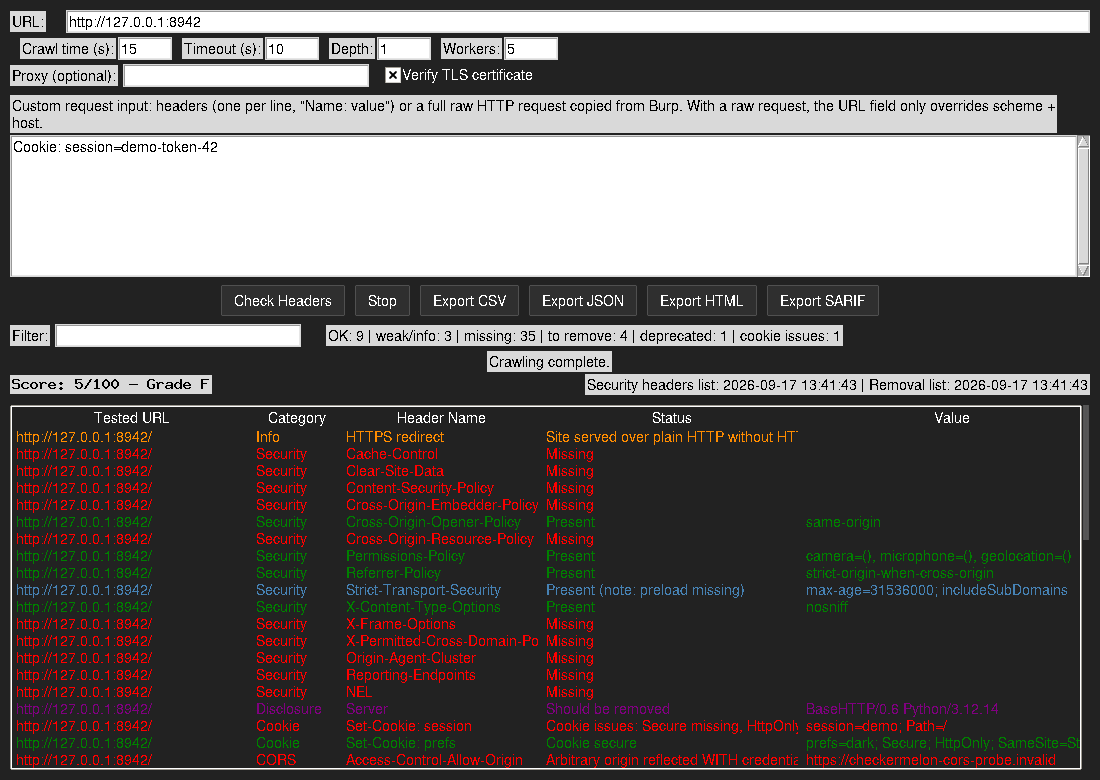Click the textarea scrollbar up arrow
The image size is (1100, 780).
click(x=1083, y=142)
